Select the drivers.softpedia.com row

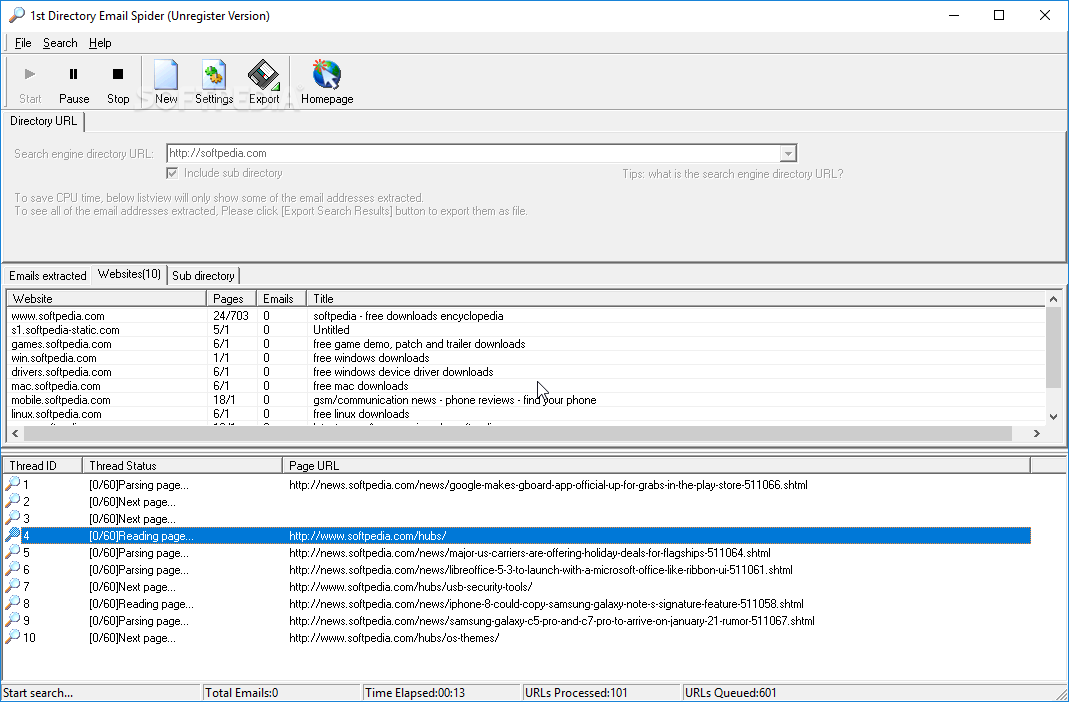(x=526, y=372)
